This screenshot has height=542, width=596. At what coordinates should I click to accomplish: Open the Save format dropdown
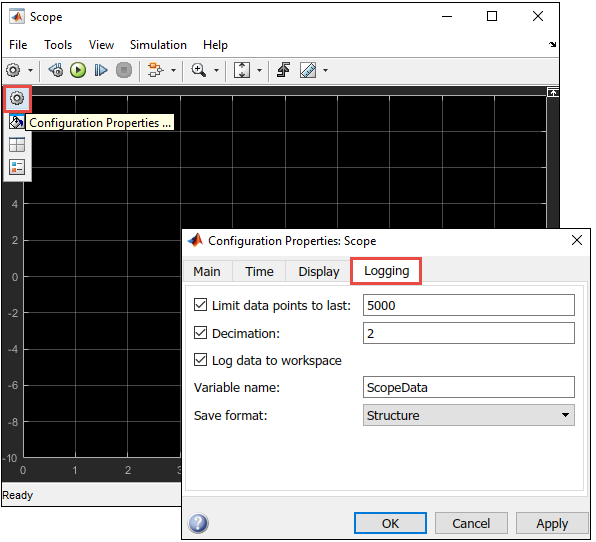469,415
